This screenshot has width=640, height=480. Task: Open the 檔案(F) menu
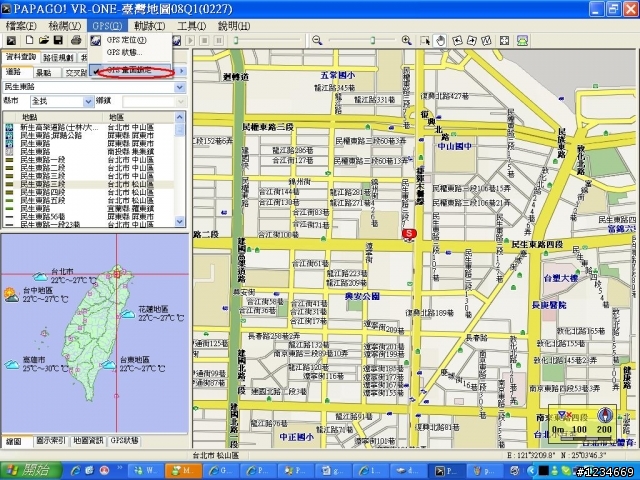21,26
